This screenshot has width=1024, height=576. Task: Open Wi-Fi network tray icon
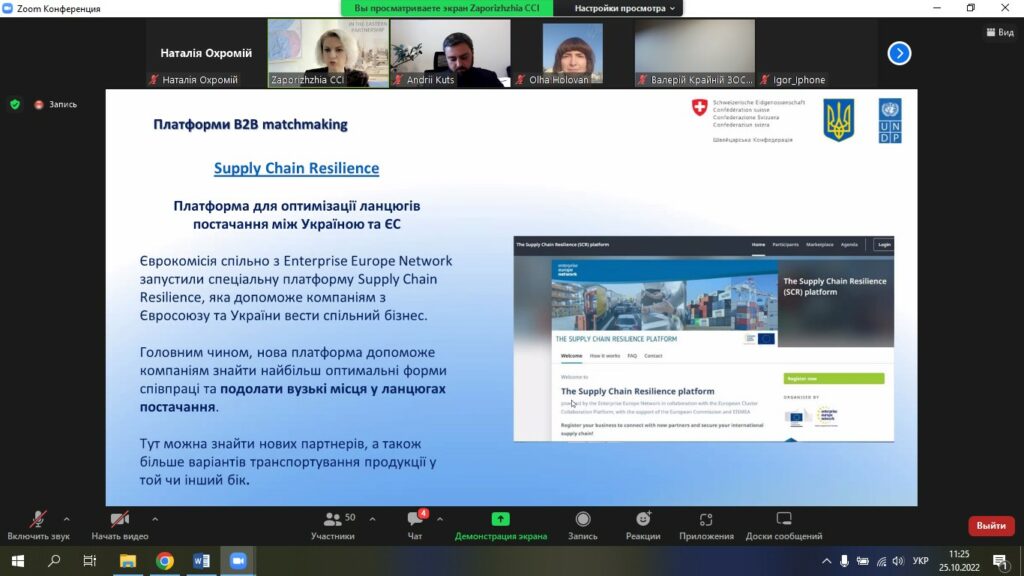(881, 561)
